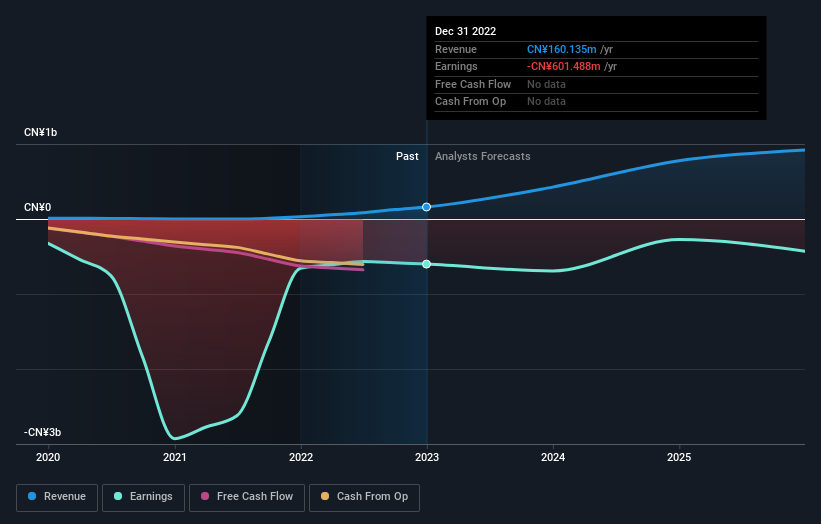Image resolution: width=821 pixels, height=524 pixels.
Task: Click the Earnings tooltip row label
Action: tap(456, 66)
